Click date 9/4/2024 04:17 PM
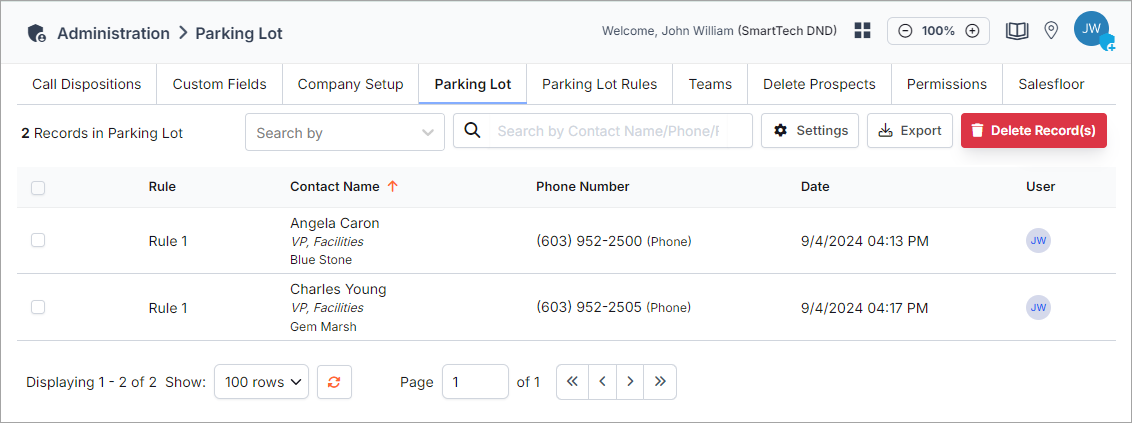1132x423 pixels. pos(865,308)
